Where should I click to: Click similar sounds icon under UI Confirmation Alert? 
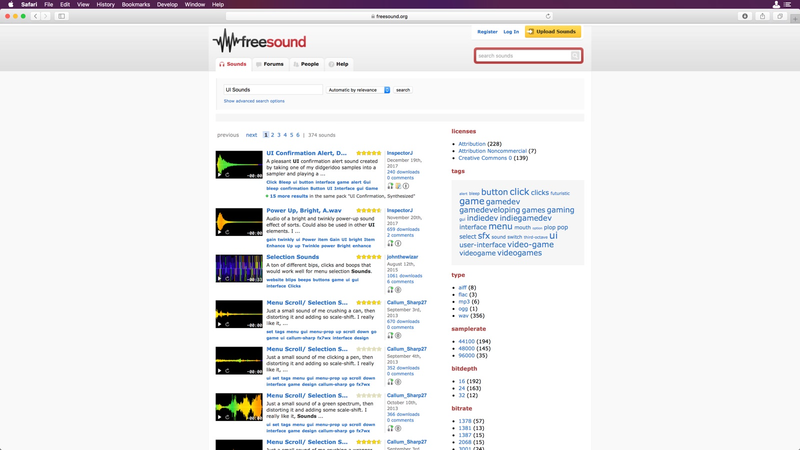tap(390, 186)
